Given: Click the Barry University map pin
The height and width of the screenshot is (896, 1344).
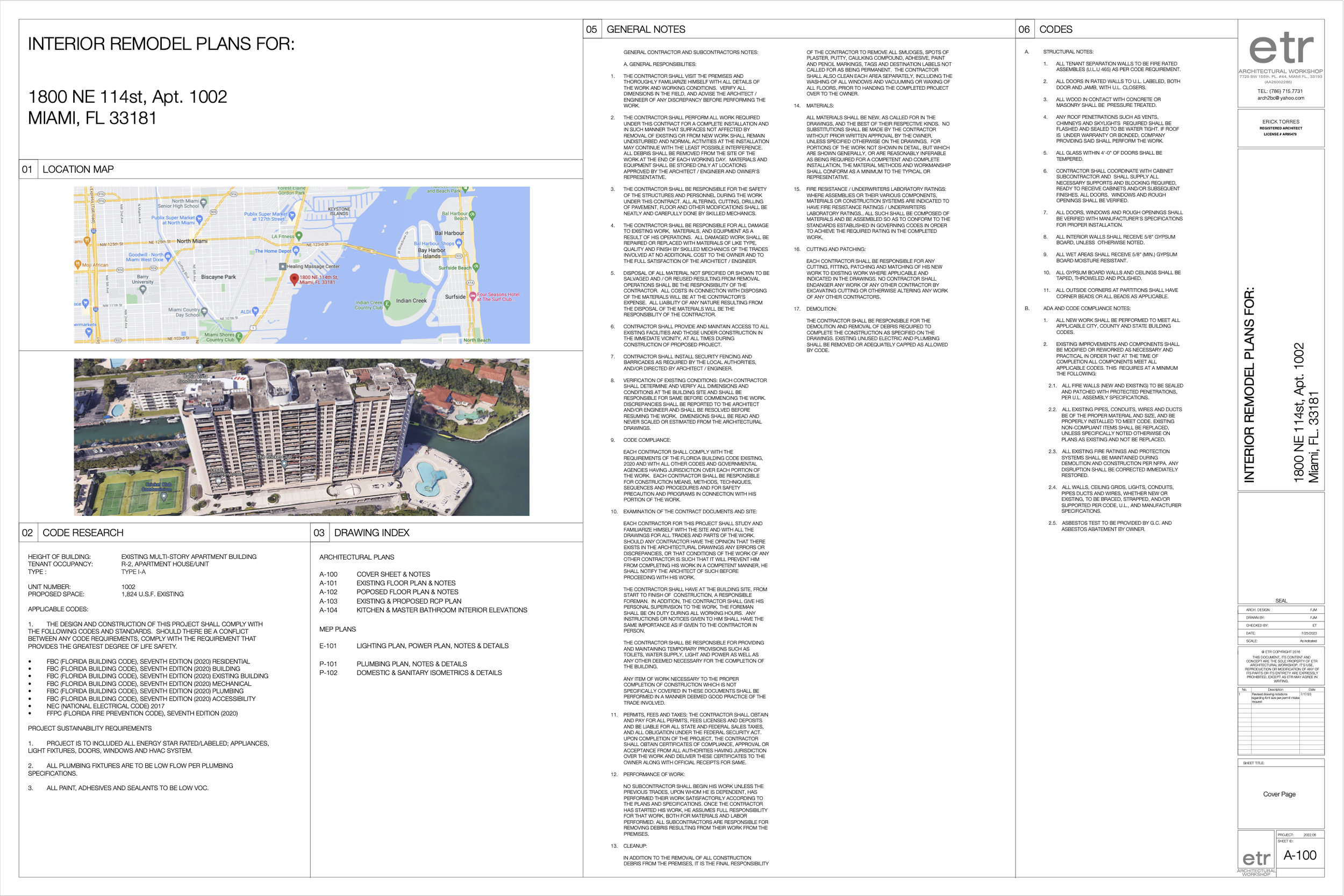Looking at the screenshot, I should click(x=143, y=289).
